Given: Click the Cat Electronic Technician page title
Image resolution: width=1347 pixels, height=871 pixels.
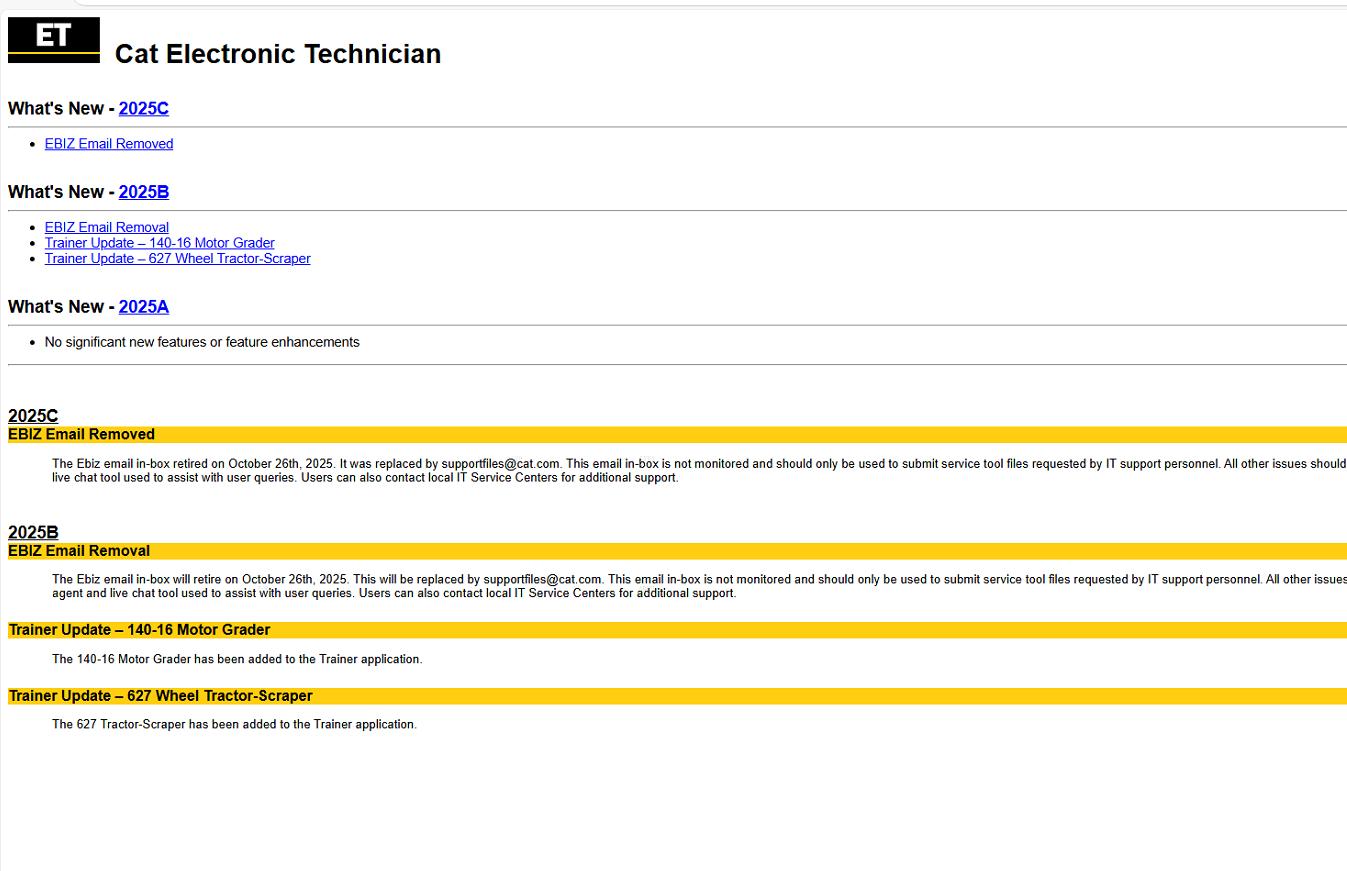Looking at the screenshot, I should point(277,54).
